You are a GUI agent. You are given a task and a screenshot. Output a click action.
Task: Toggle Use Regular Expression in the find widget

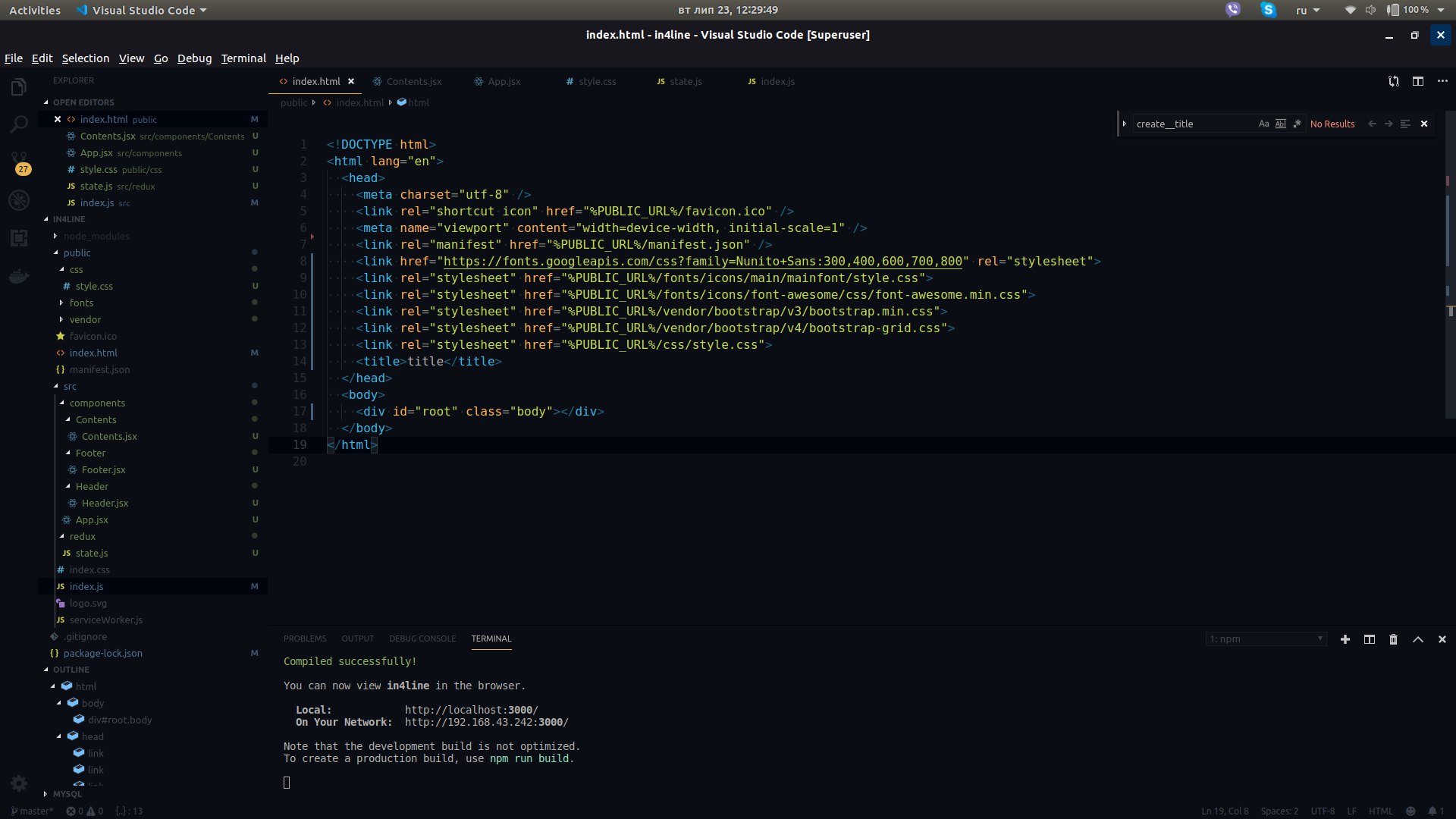[x=1297, y=124]
